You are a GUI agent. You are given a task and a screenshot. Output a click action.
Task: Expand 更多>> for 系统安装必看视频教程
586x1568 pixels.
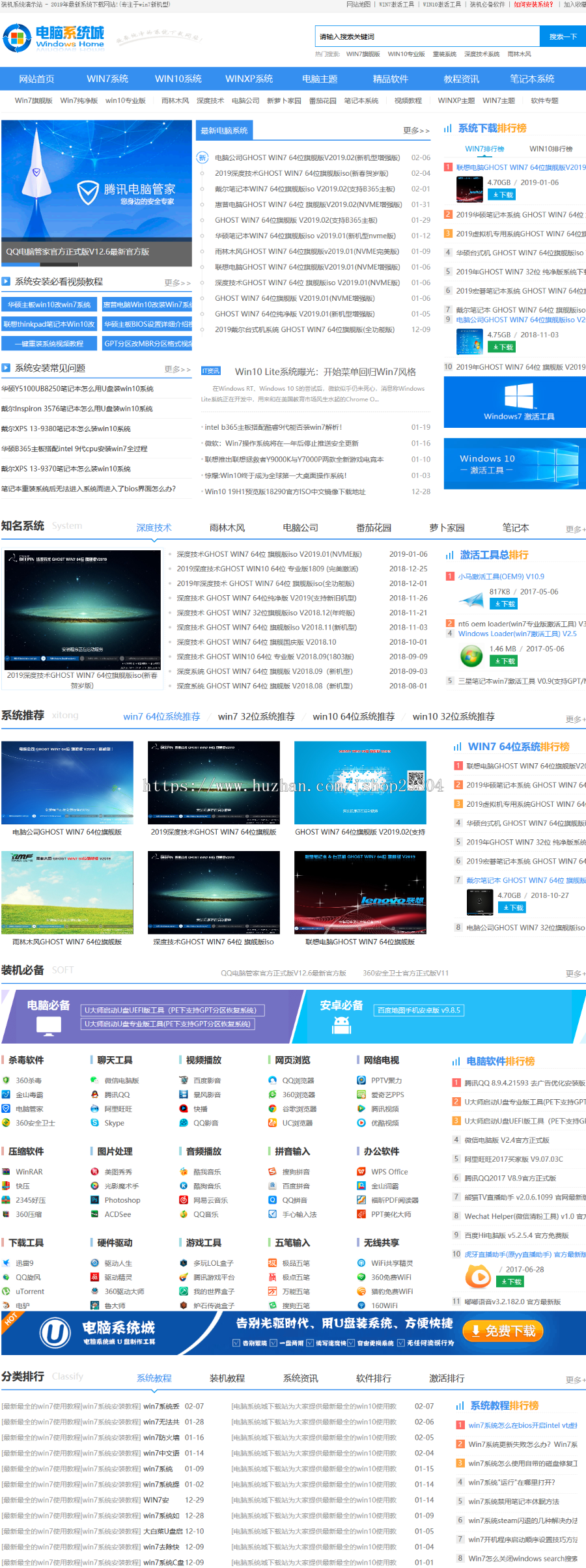pyautogui.click(x=177, y=283)
